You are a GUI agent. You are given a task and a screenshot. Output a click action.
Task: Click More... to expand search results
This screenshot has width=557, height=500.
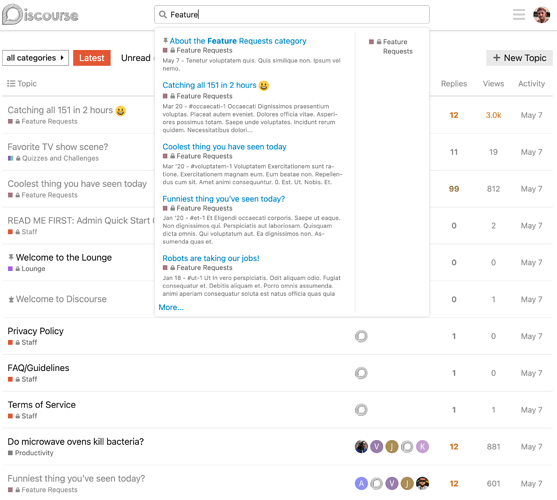pos(171,307)
